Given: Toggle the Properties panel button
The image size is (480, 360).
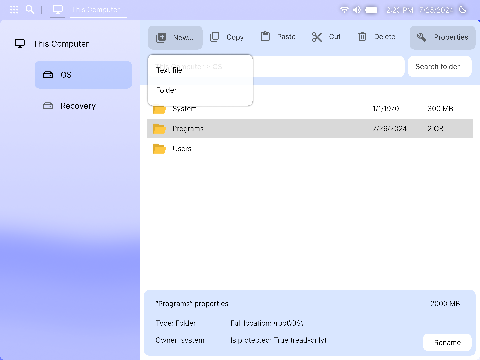Looking at the screenshot, I should 443,38.
